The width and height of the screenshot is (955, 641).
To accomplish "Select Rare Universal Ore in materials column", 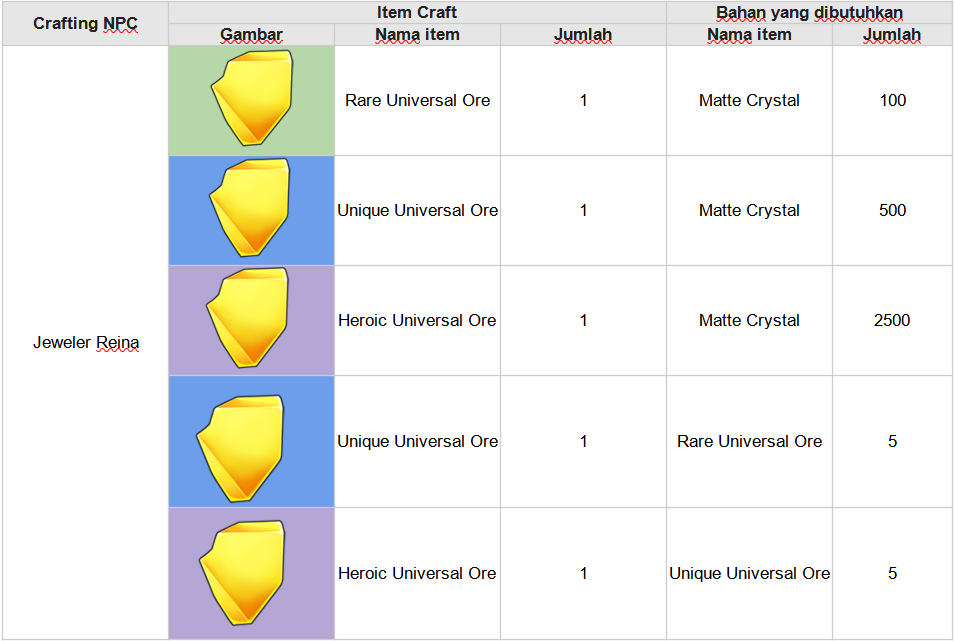I will point(749,441).
